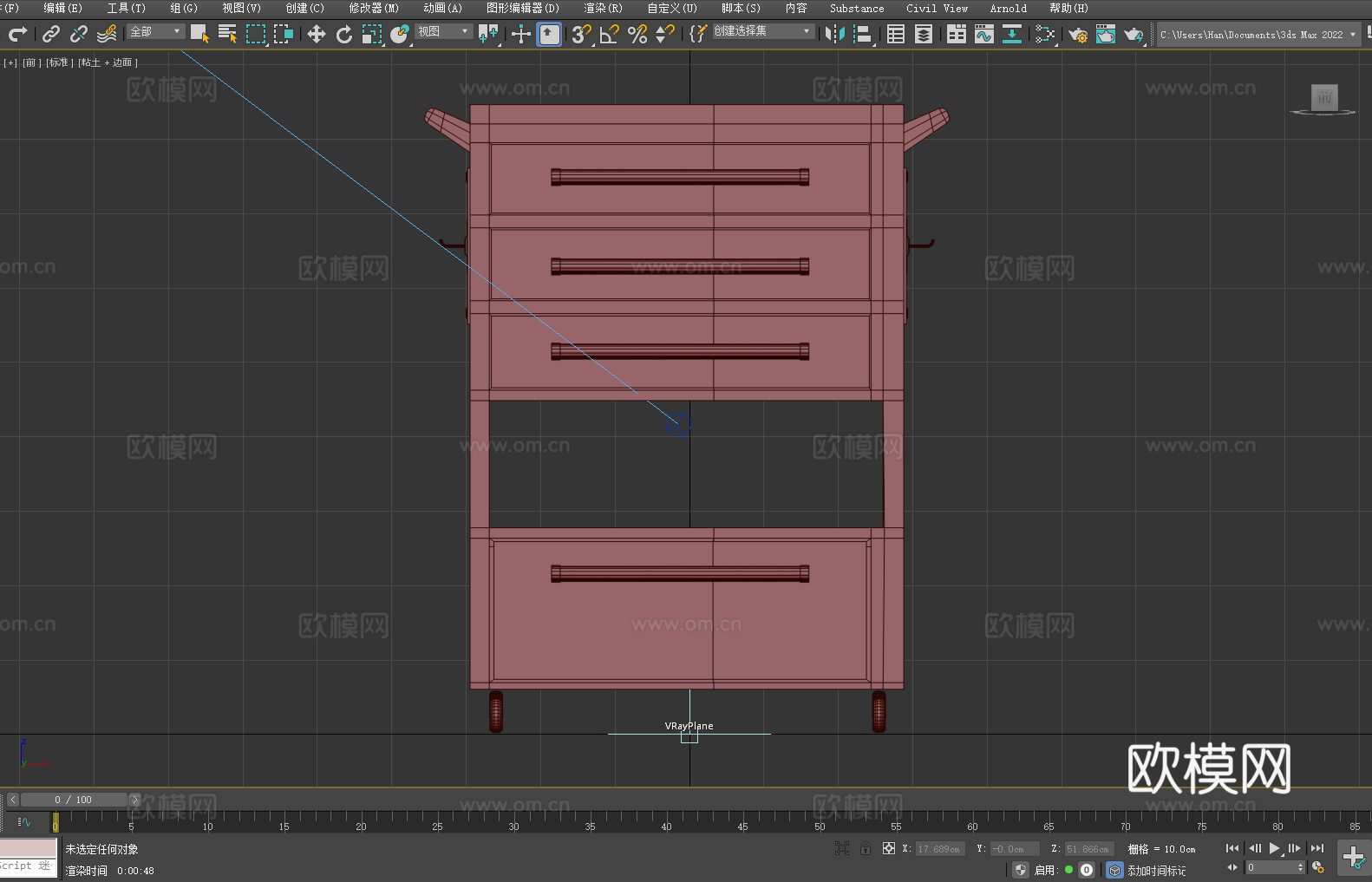Open Select by Name list
The image size is (1372, 882).
227,34
